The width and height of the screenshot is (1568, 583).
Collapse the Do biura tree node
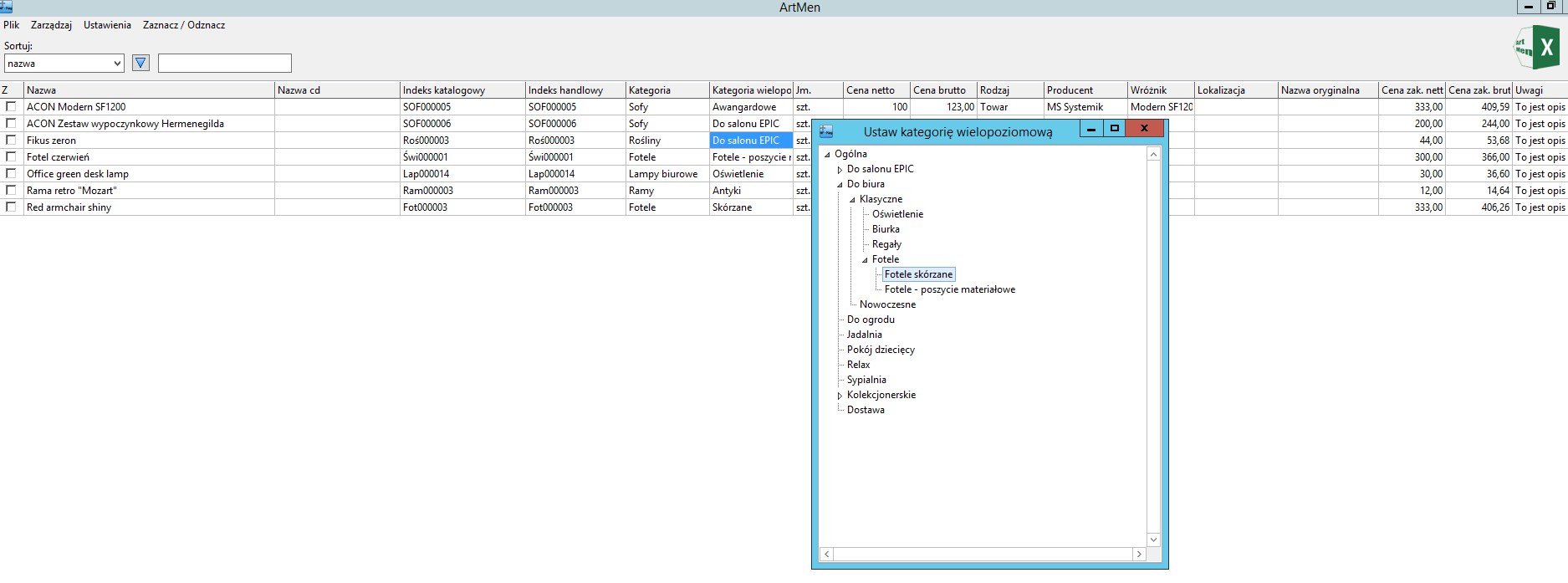840,184
